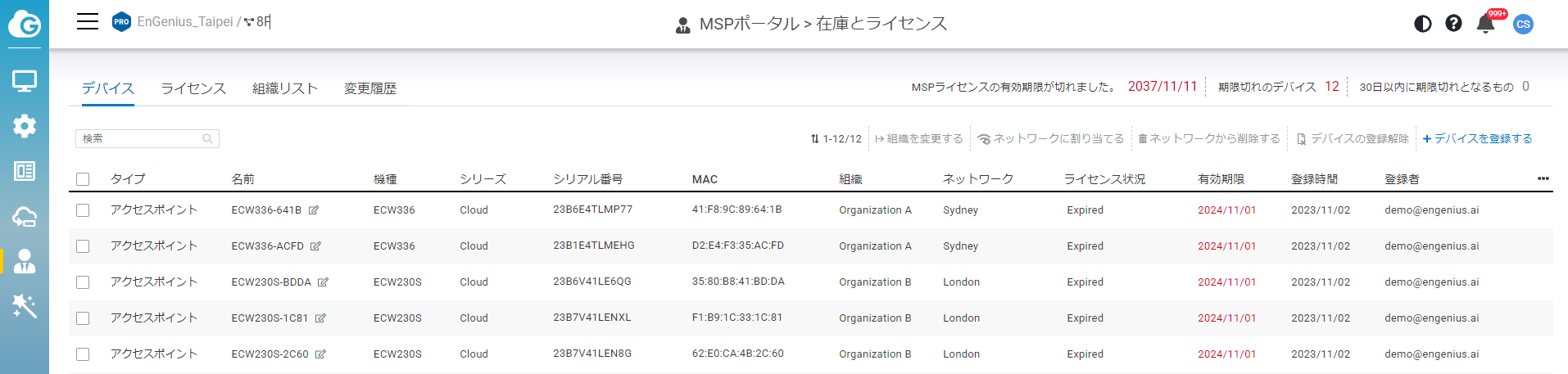Click the cloud sync icon in sidebar
The image size is (1568, 374).
click(x=25, y=217)
